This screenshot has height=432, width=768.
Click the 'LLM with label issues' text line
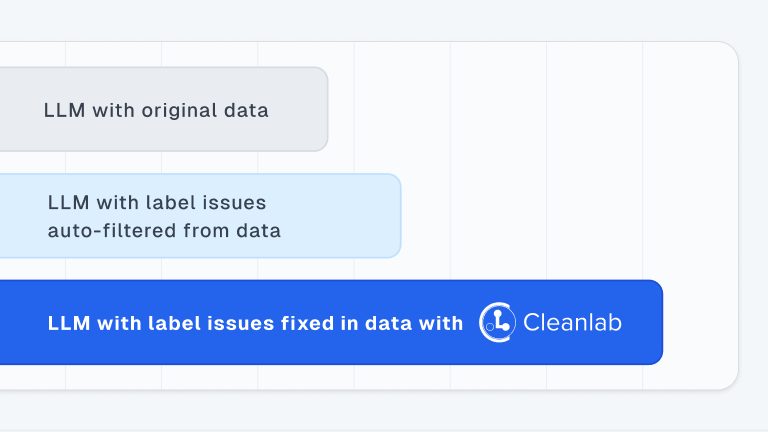157,202
